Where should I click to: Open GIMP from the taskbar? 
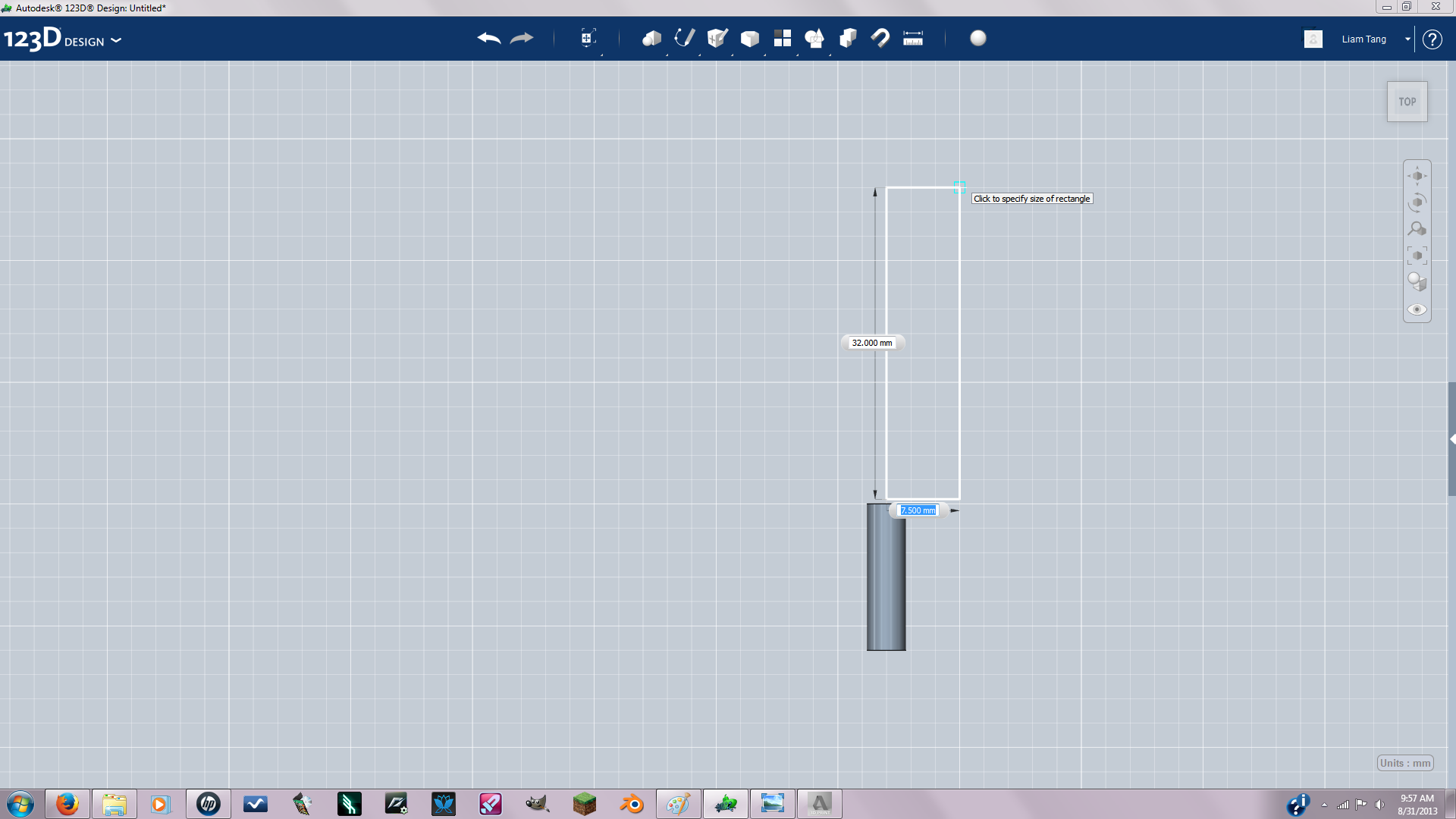(537, 804)
